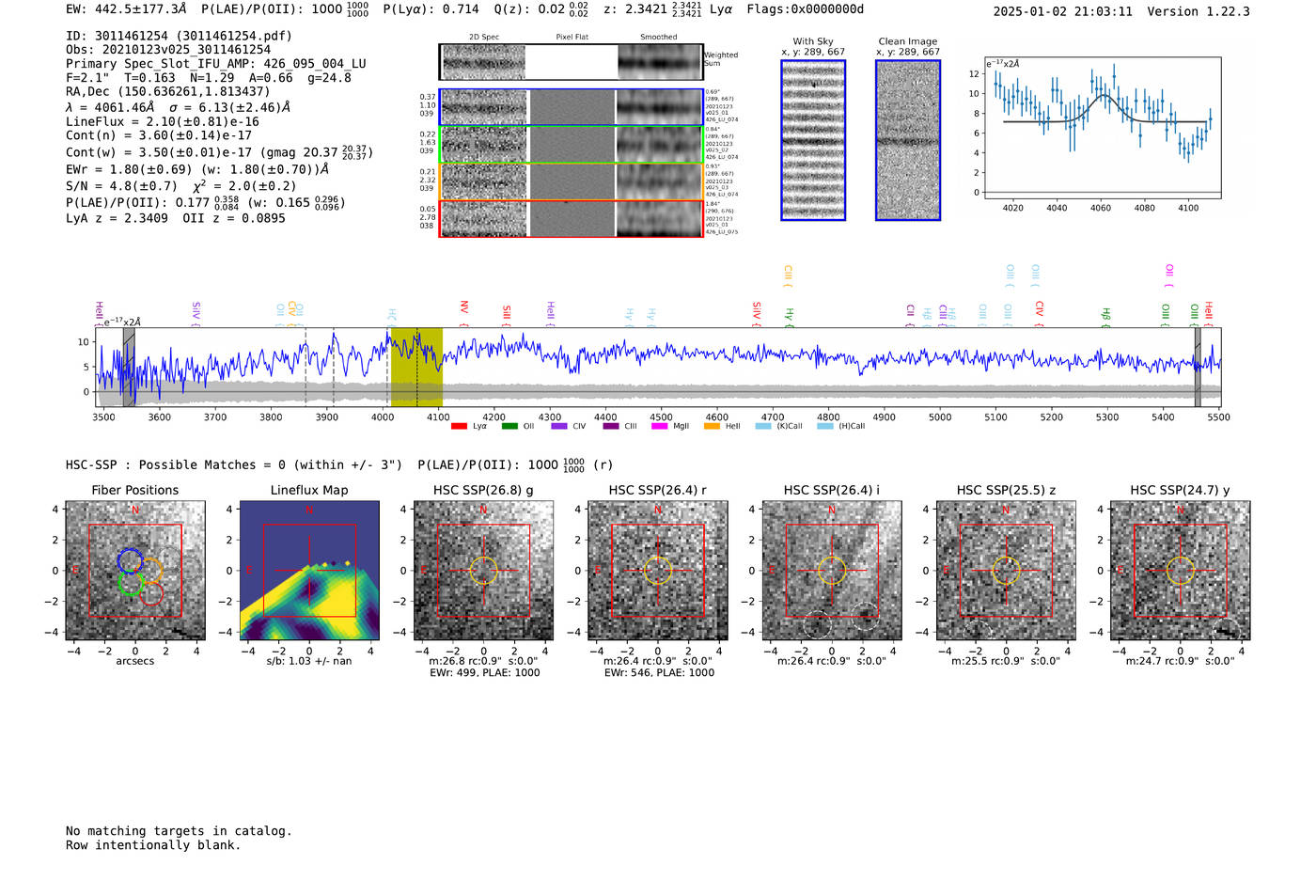Click the yellow aperture circle in HSC r image
This screenshot has width=1316, height=896.
pyautogui.click(x=657, y=571)
